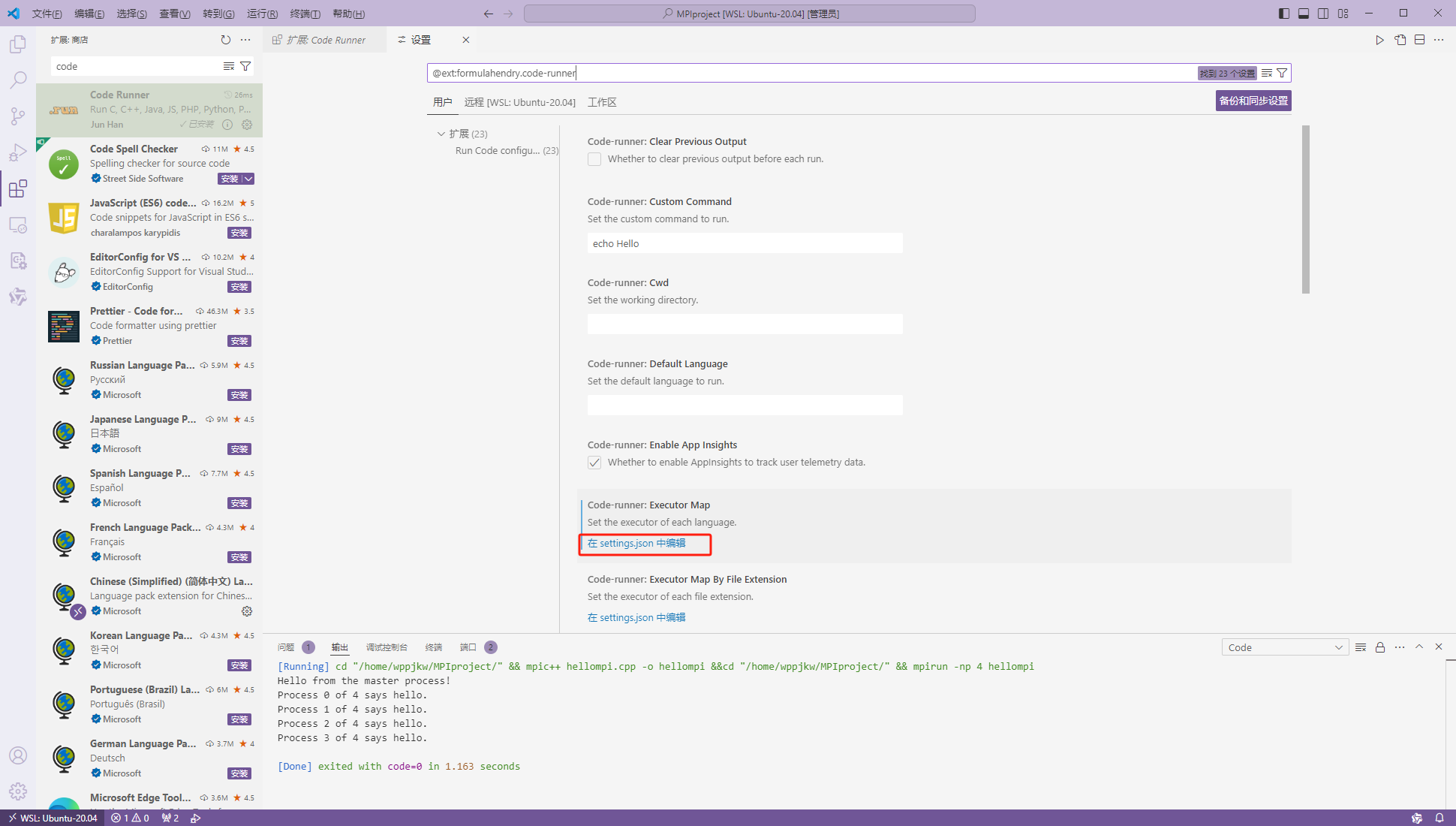
Task: Open extensions view more actions menu
Action: [x=245, y=40]
